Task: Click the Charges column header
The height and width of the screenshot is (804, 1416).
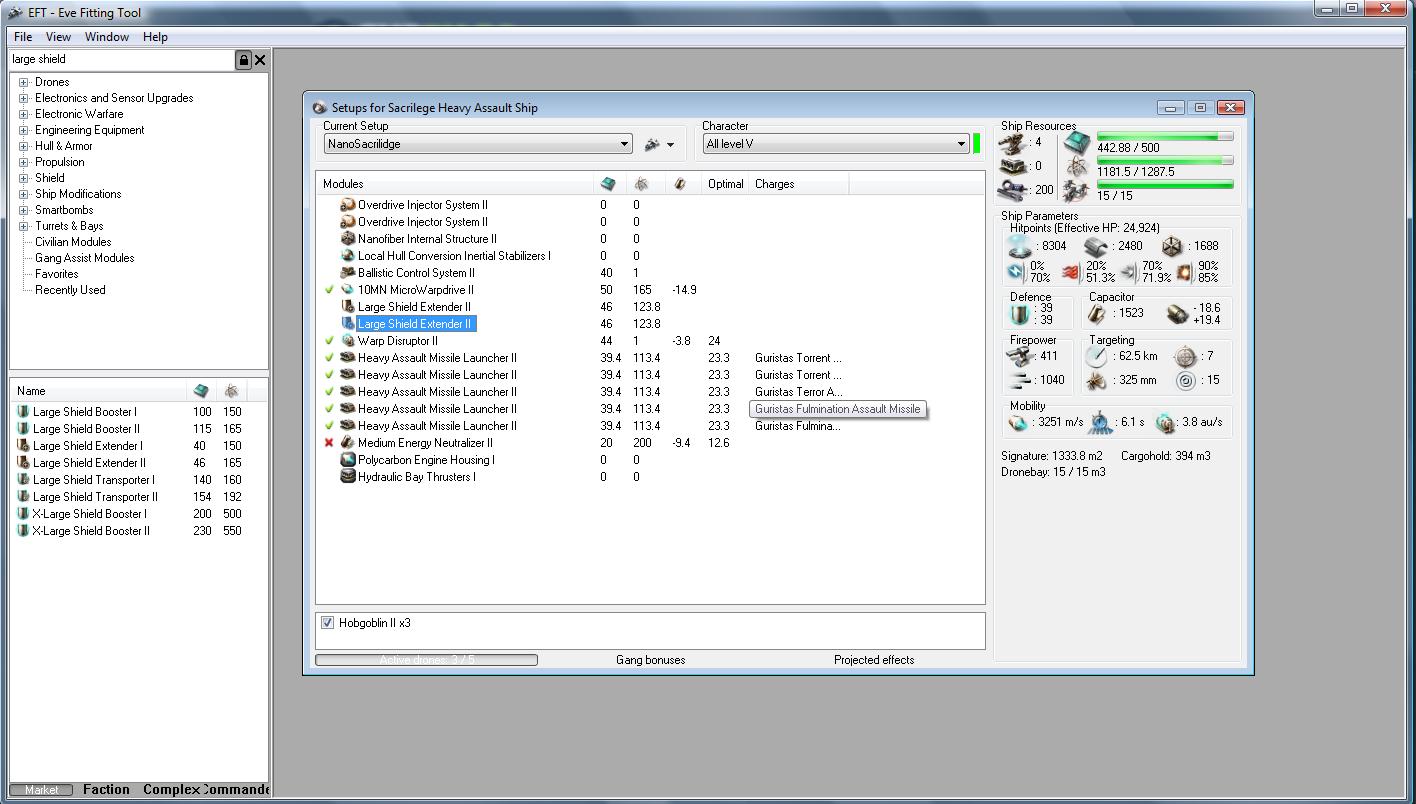Action: [x=800, y=184]
